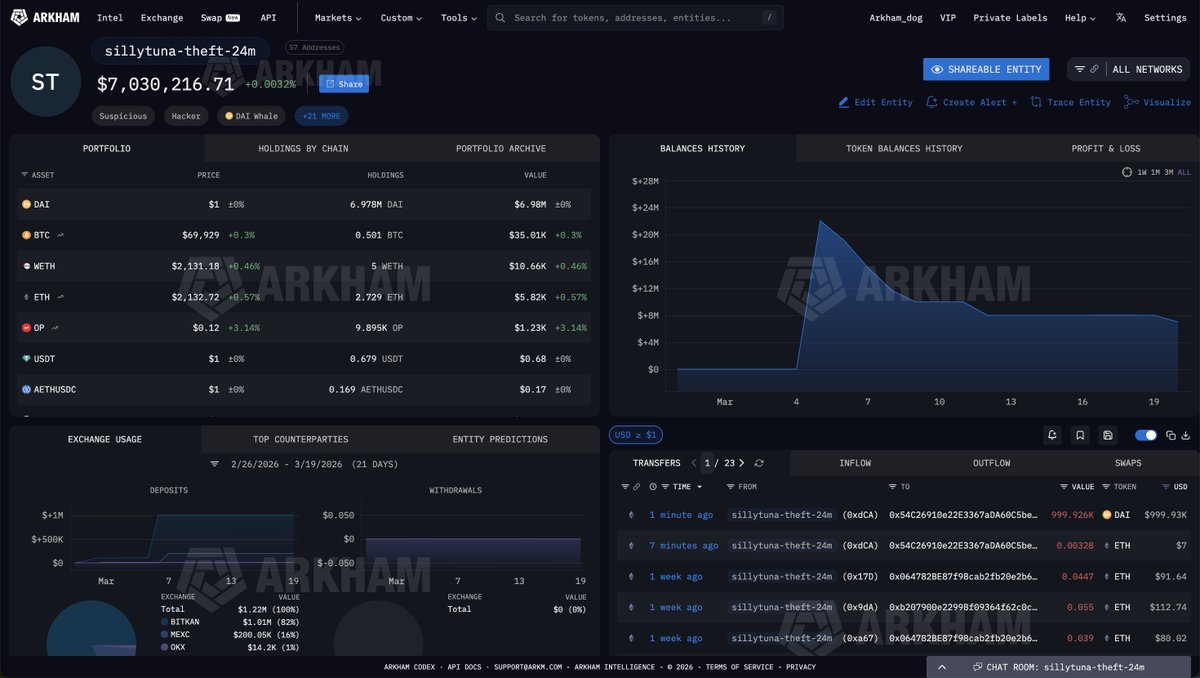The width and height of the screenshot is (1200, 678).
Task: Click the copy icon beside the transfers toggle
Action: point(1170,435)
